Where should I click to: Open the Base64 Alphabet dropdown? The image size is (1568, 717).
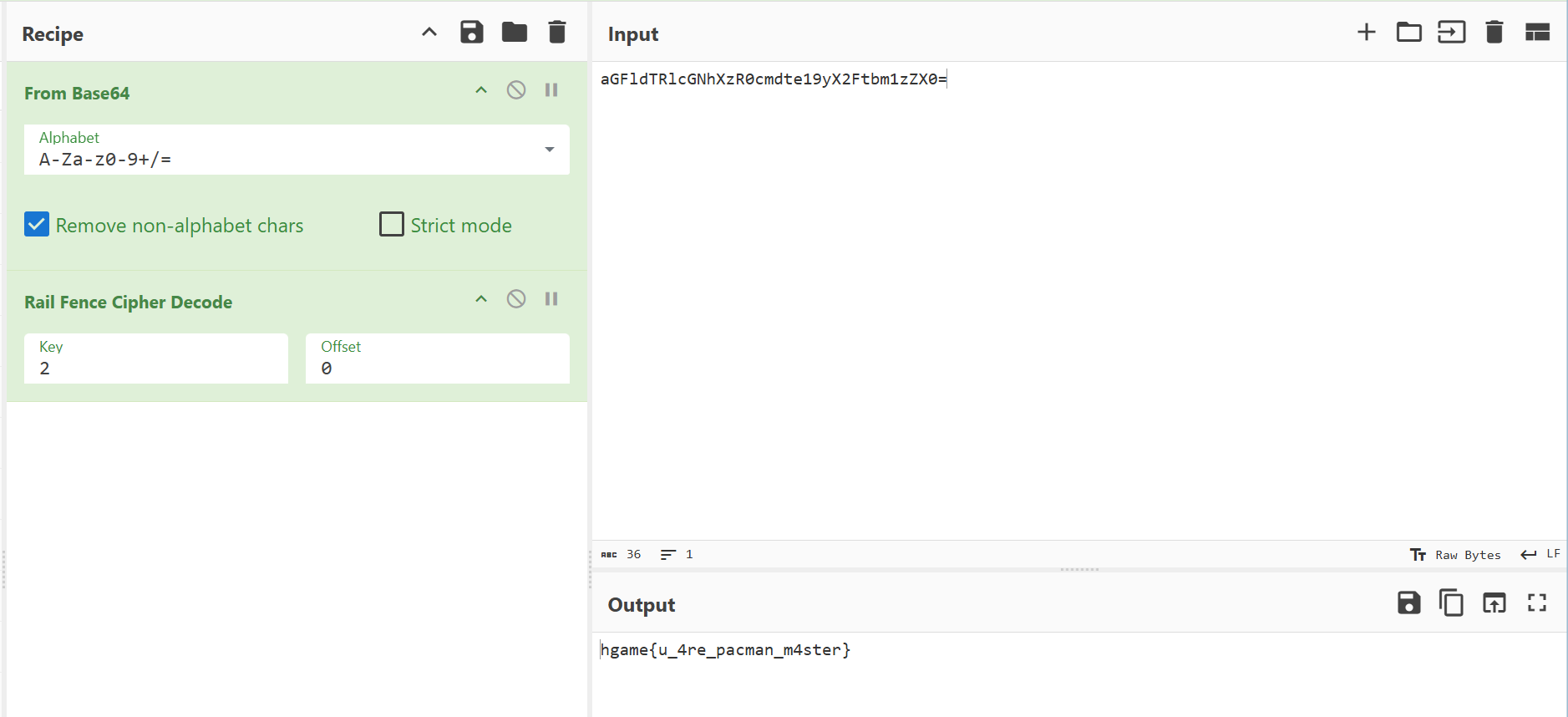point(549,150)
